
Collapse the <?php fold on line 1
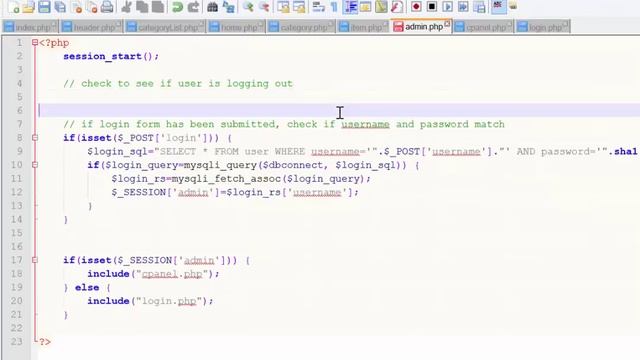(35, 42)
